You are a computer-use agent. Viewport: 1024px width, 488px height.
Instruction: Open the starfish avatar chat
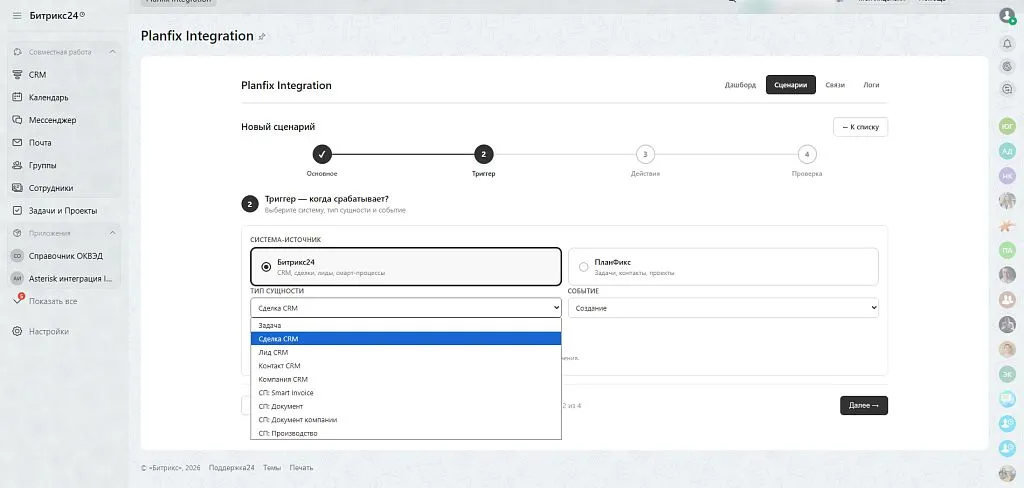click(x=1008, y=225)
